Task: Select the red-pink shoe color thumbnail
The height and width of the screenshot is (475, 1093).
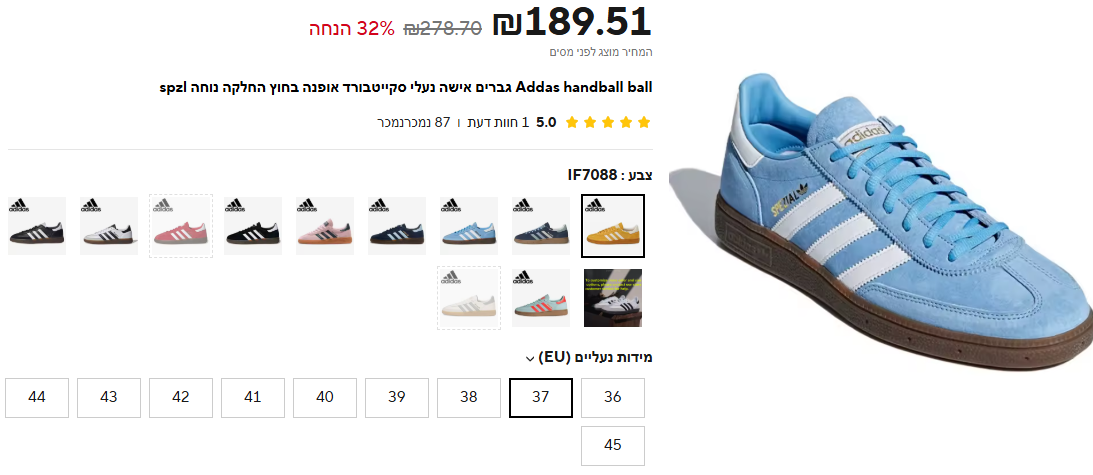Action: (x=181, y=226)
